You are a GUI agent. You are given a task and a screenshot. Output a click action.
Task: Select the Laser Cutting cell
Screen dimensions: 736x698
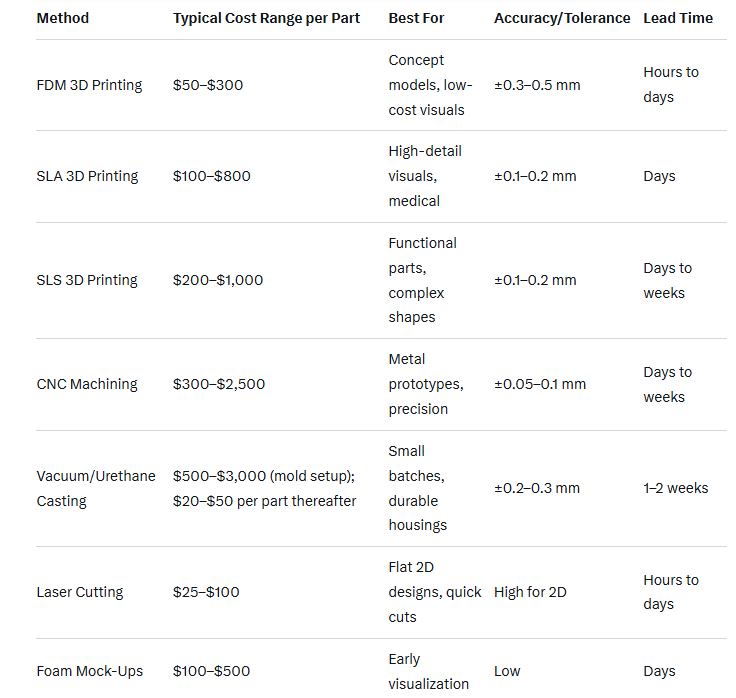pos(80,592)
